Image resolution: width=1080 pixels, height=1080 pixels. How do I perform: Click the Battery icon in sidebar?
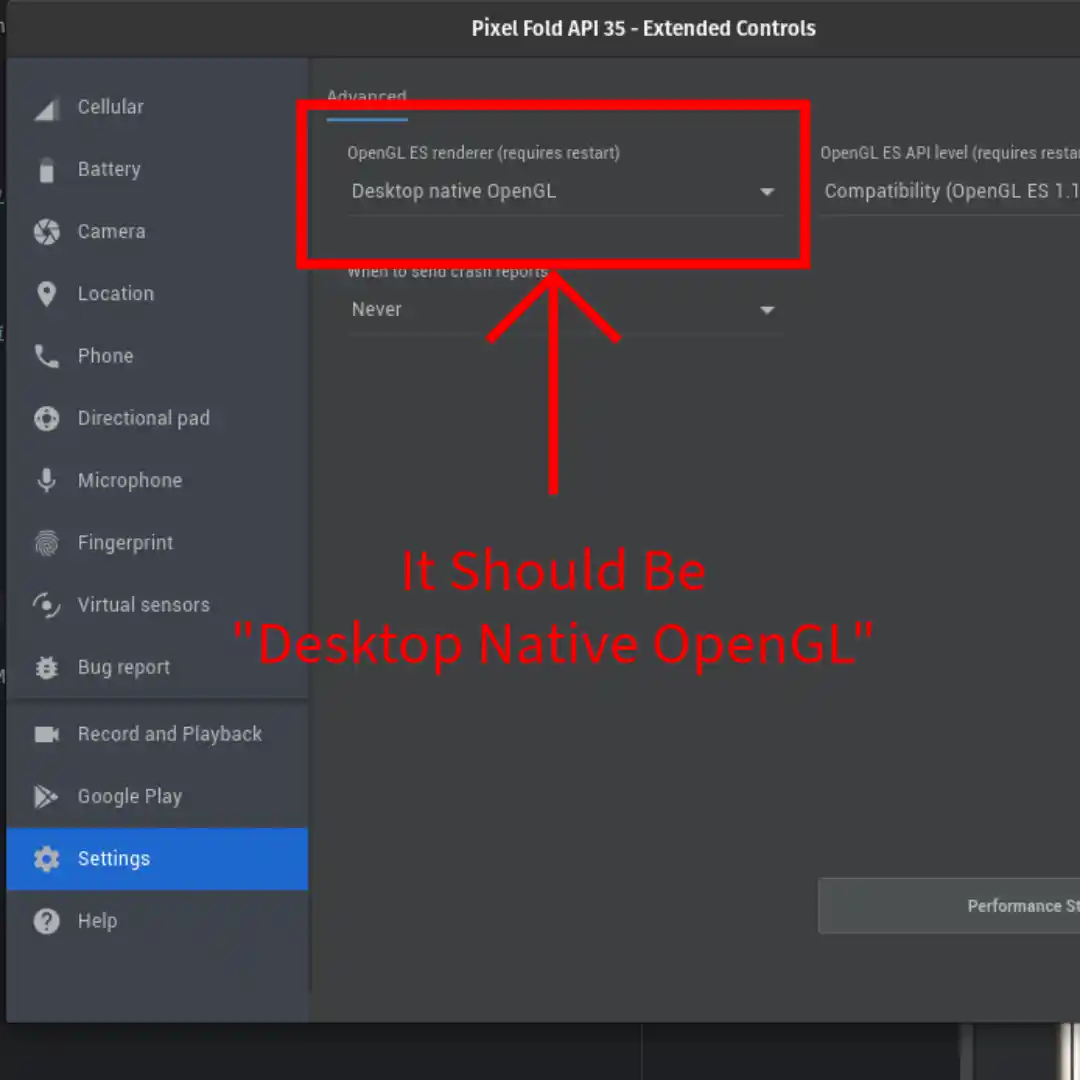tap(46, 170)
